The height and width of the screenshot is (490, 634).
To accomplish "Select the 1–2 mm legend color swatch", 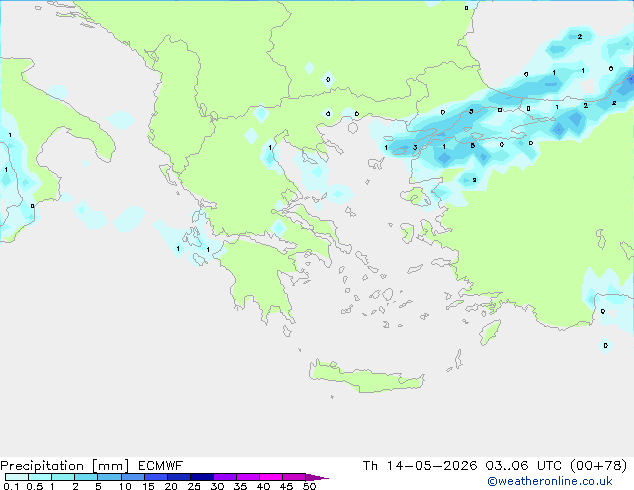I will coord(63,477).
